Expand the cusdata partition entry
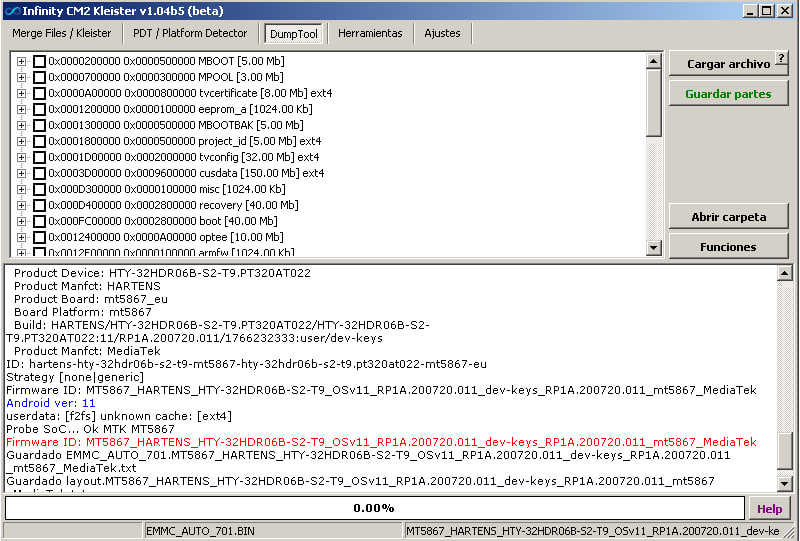The image size is (800, 541). 22,173
